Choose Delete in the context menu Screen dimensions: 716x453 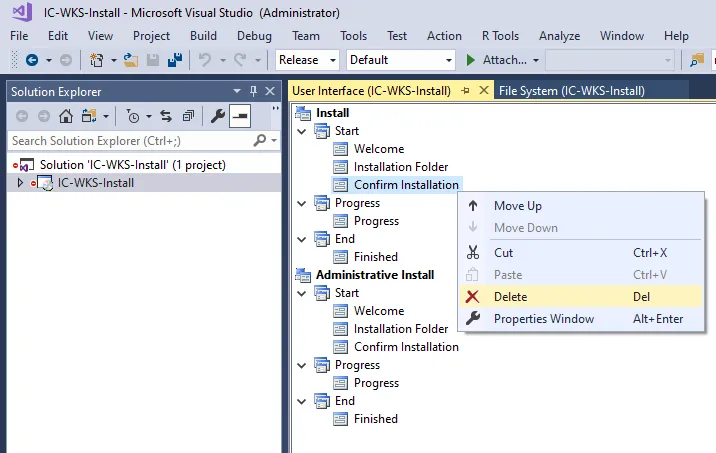[x=581, y=296]
